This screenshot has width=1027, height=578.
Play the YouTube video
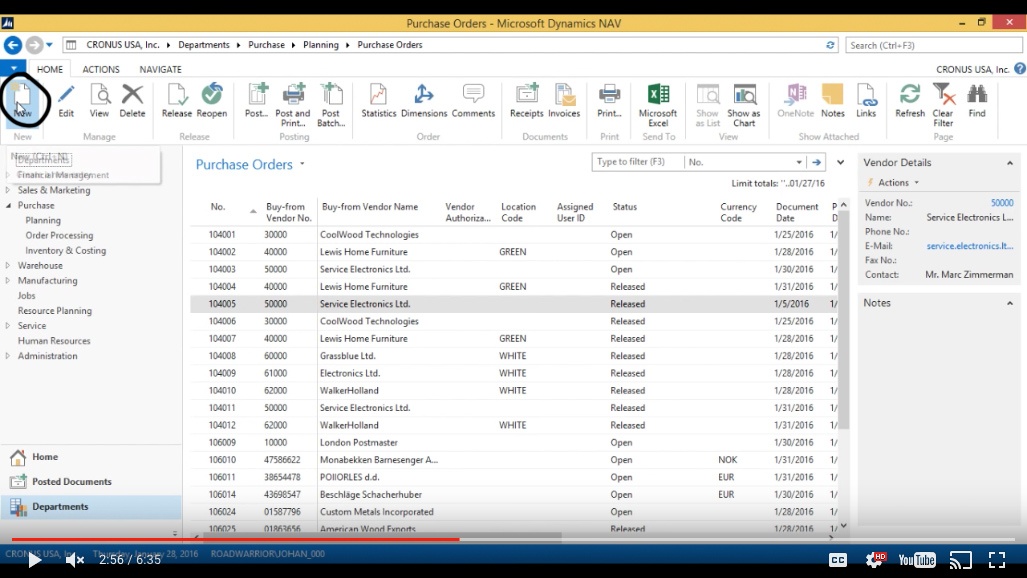[34, 560]
